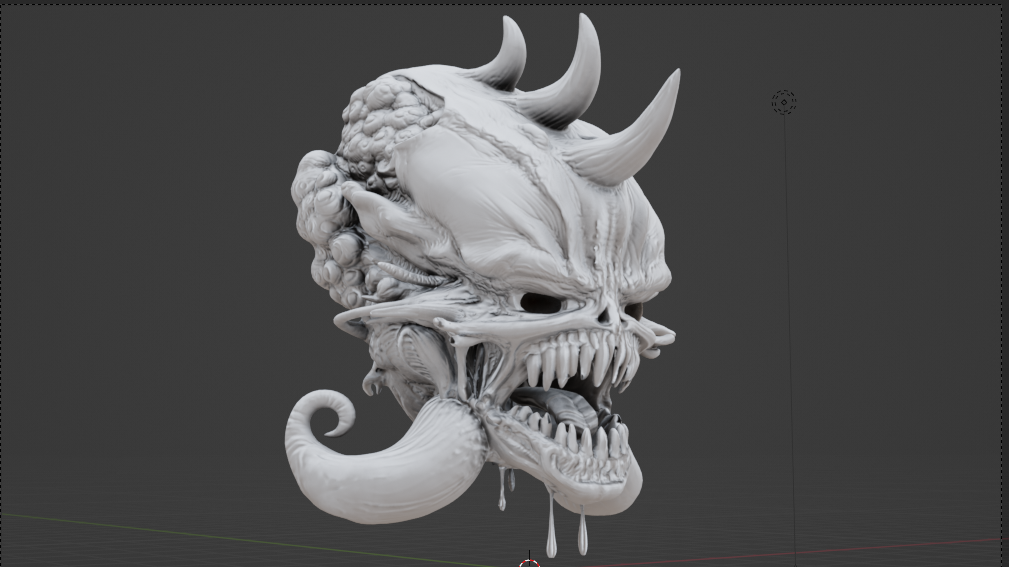Click the dark eye socket on the skull
The height and width of the screenshot is (567, 1009).
click(x=541, y=303)
